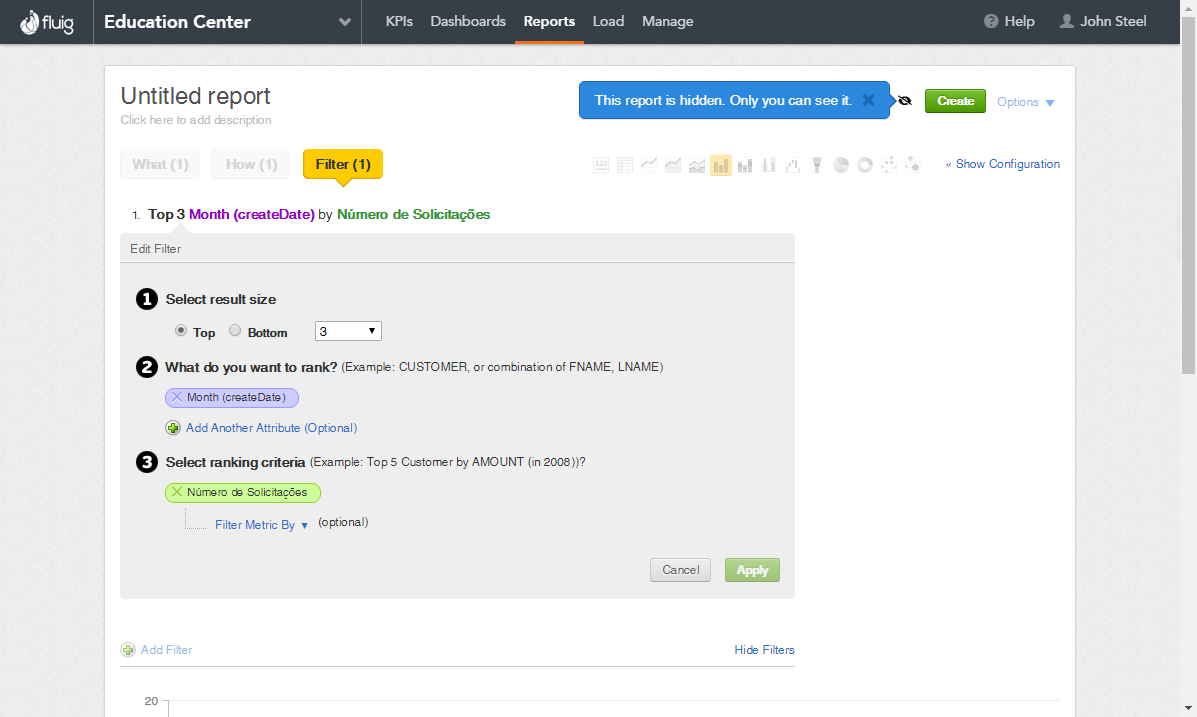Screen dimensions: 1197x717
Task: Remove the Month (createDate) attribute
Action: [177, 397]
